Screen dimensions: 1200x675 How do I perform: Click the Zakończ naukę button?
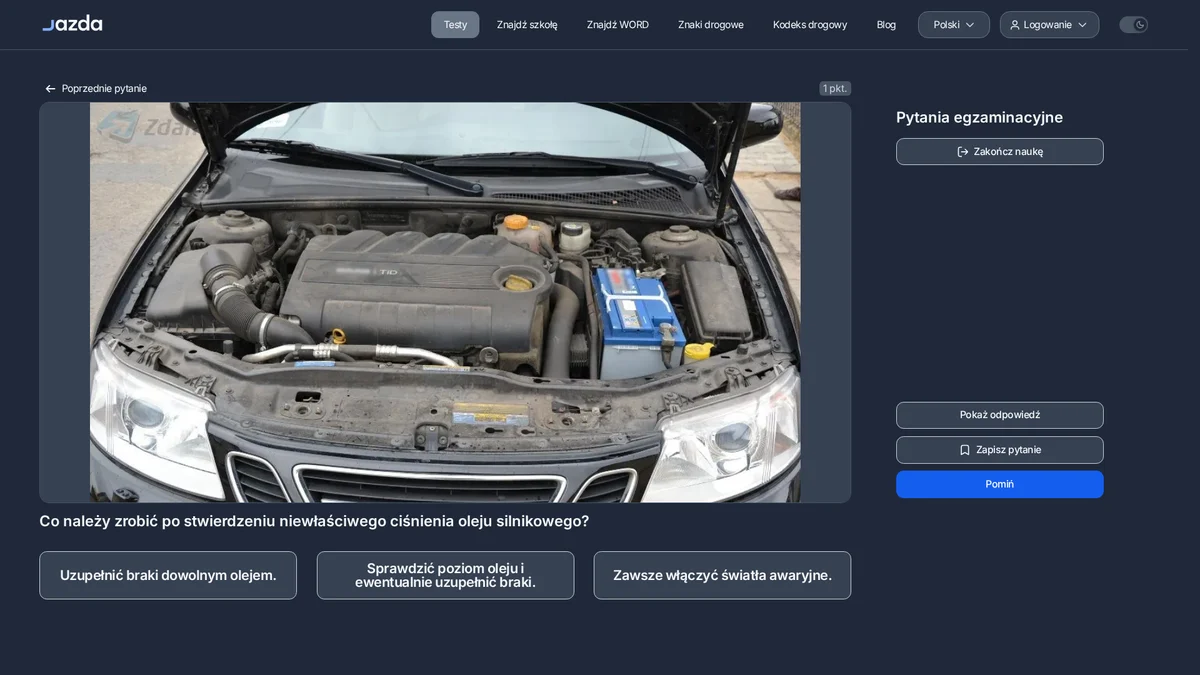click(1000, 152)
